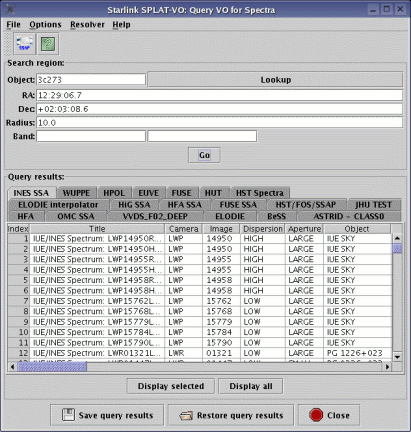Click the Dispersion column header
Viewport: 411px width, 432px height.
click(263, 229)
